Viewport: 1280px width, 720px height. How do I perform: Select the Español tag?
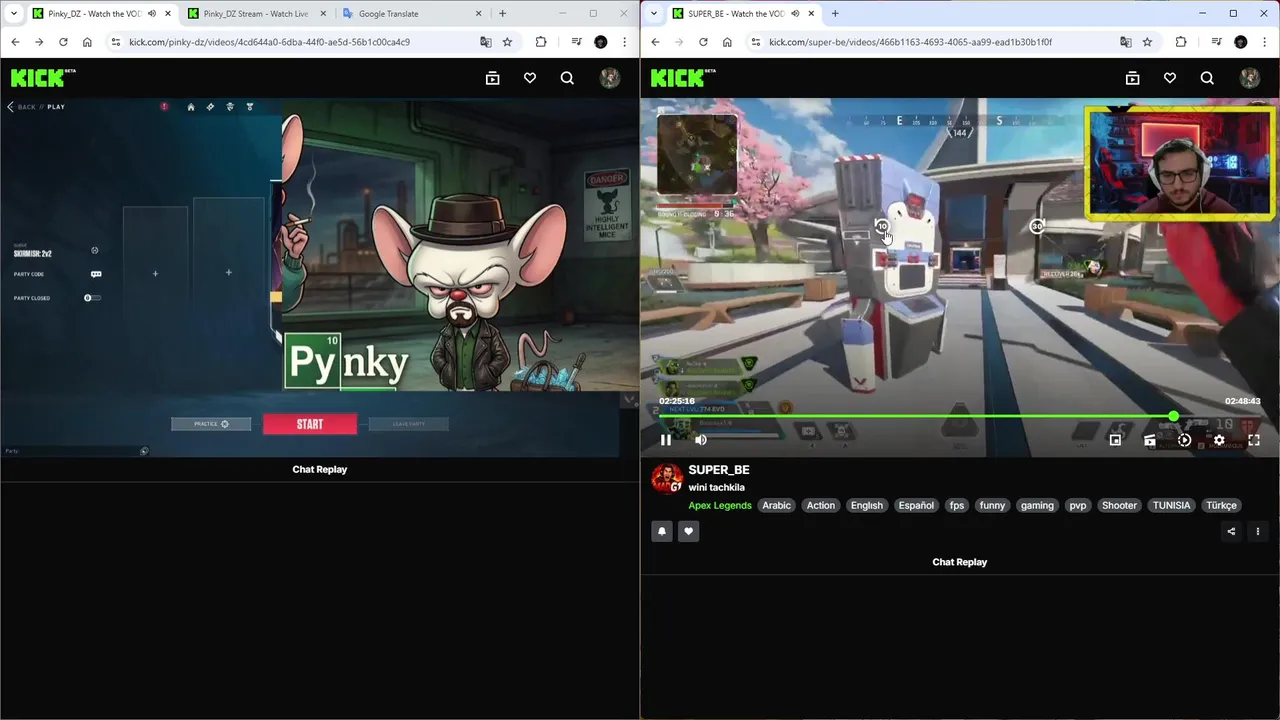[x=916, y=505]
